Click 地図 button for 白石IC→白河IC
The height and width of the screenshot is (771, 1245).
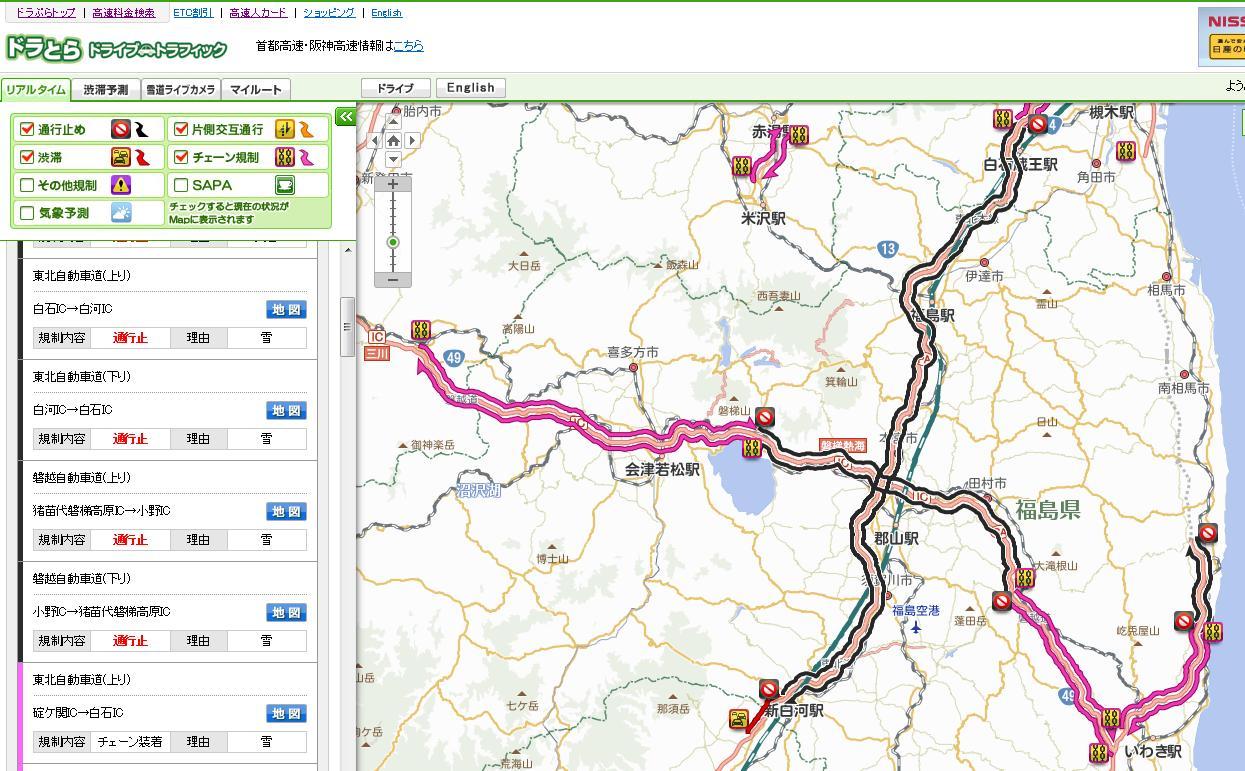pyautogui.click(x=286, y=310)
